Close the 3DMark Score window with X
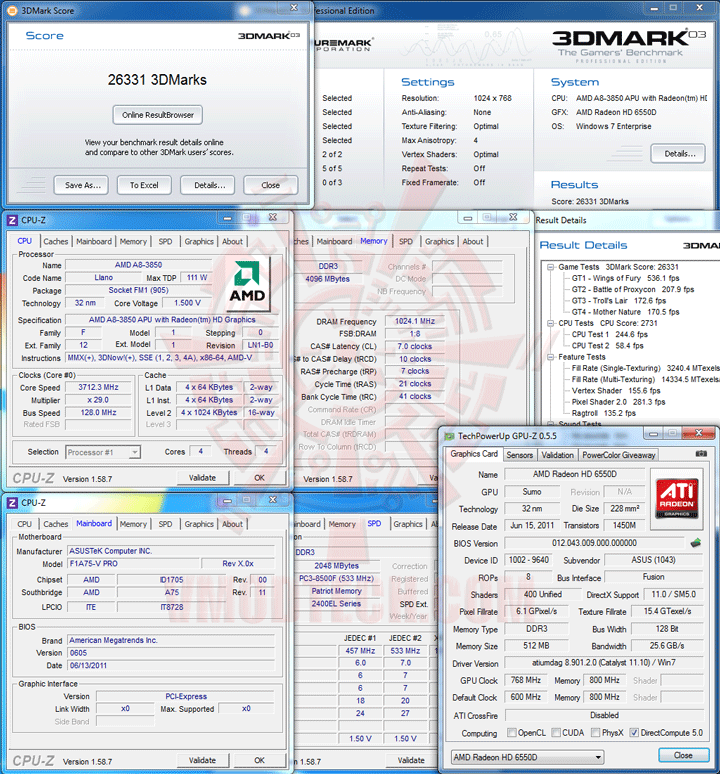This screenshot has height=774, width=720. click(x=294, y=7)
